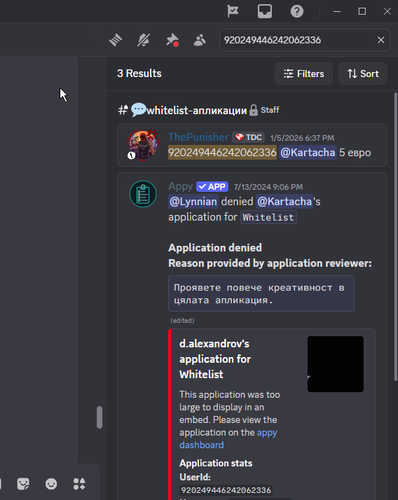The height and width of the screenshot is (500, 398).
Task: Click the black embed thumbnail image
Action: point(335,364)
